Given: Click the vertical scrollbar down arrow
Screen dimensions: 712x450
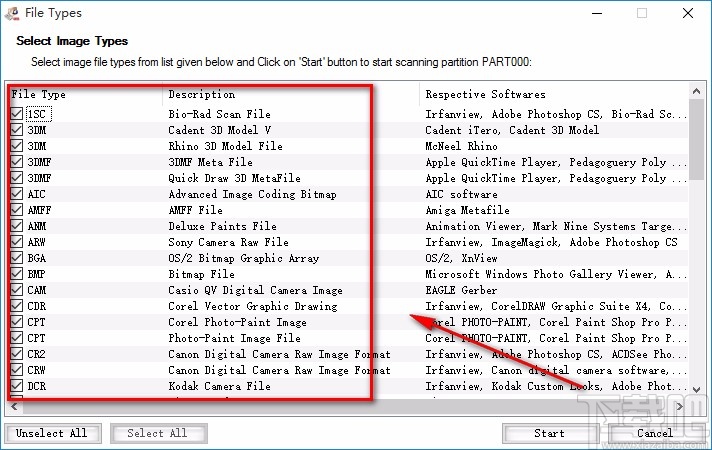Looking at the screenshot, I should coord(697,390).
